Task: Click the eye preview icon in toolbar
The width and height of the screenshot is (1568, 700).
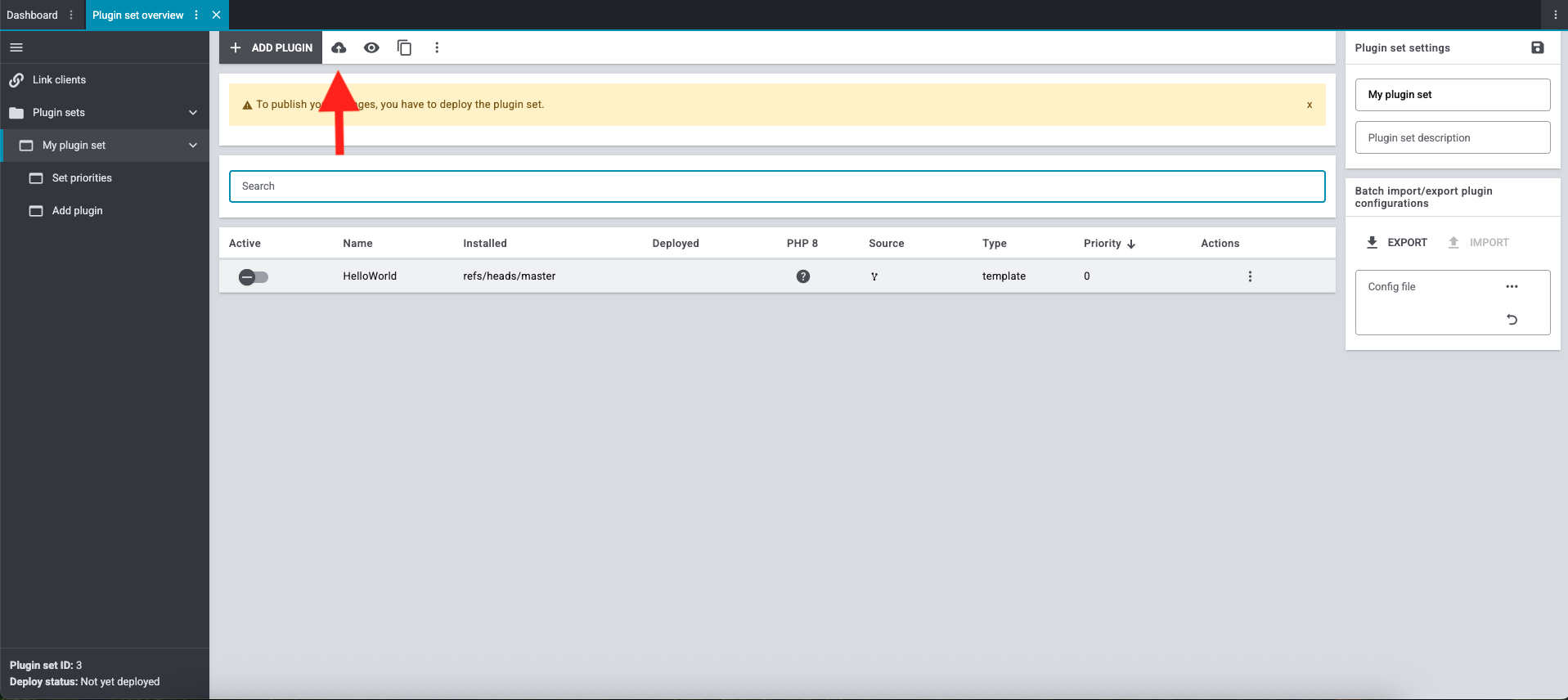Action: pos(371,47)
